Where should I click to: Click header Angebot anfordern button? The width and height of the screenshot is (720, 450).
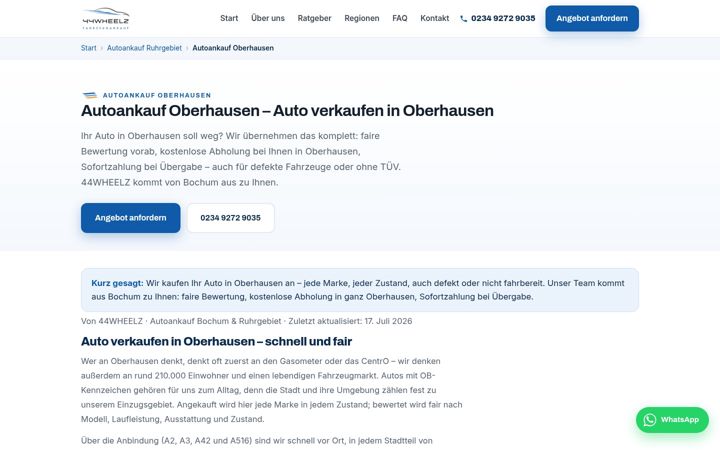click(x=592, y=18)
